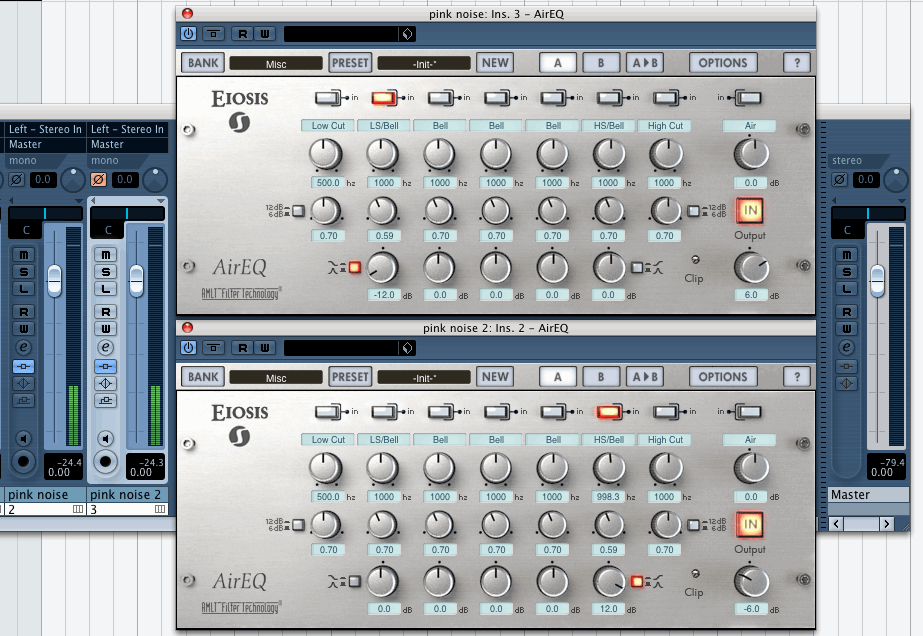
Task: Open OPTIONS in bottom AirEQ
Action: point(723,377)
